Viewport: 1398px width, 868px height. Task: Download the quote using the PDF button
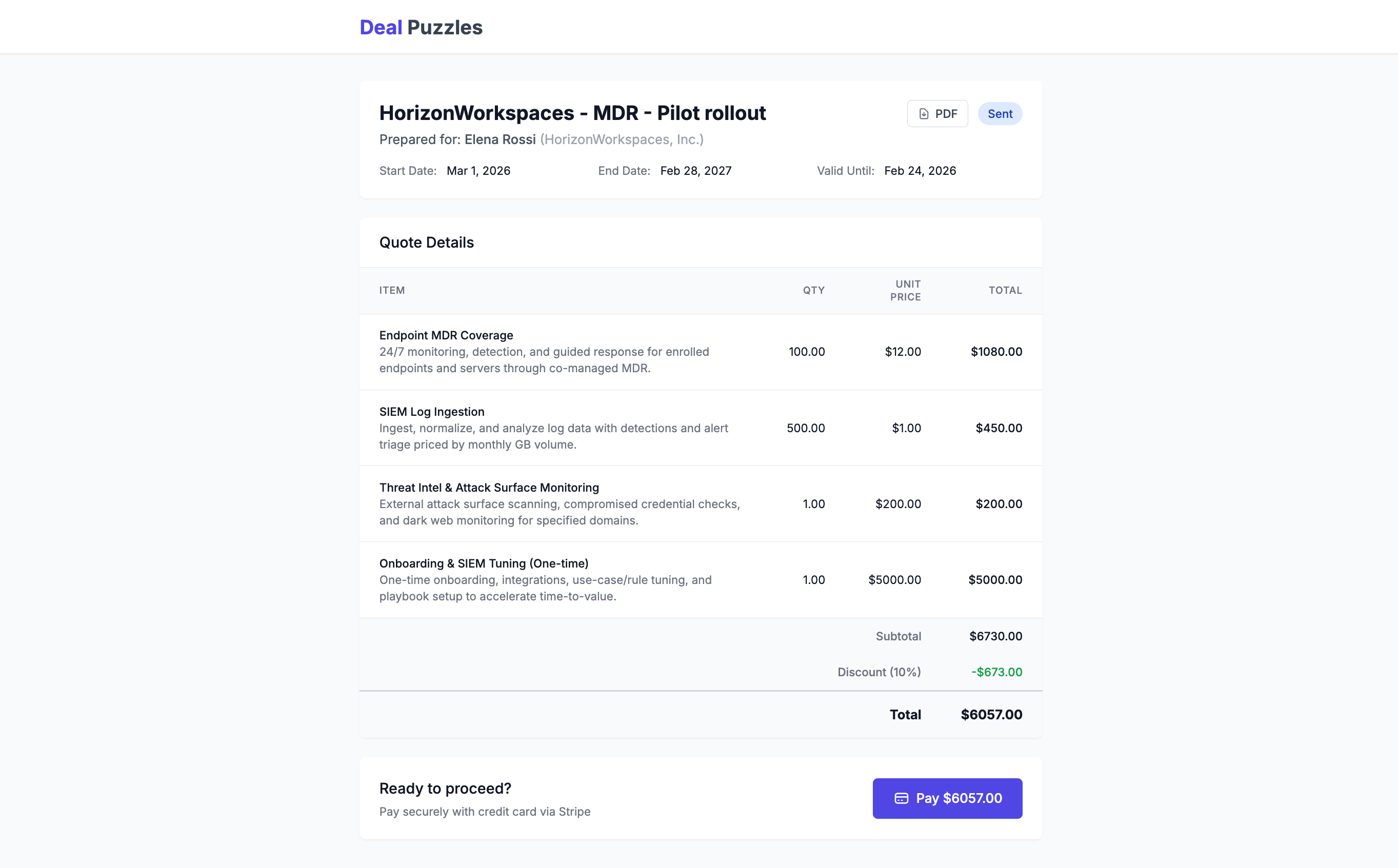[937, 114]
